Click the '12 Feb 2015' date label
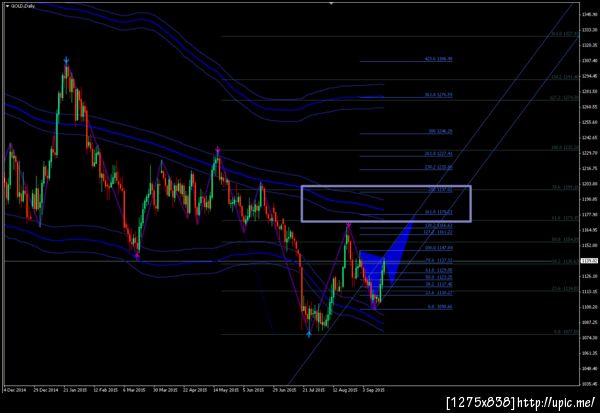This screenshot has width=600, height=413. coord(106,390)
